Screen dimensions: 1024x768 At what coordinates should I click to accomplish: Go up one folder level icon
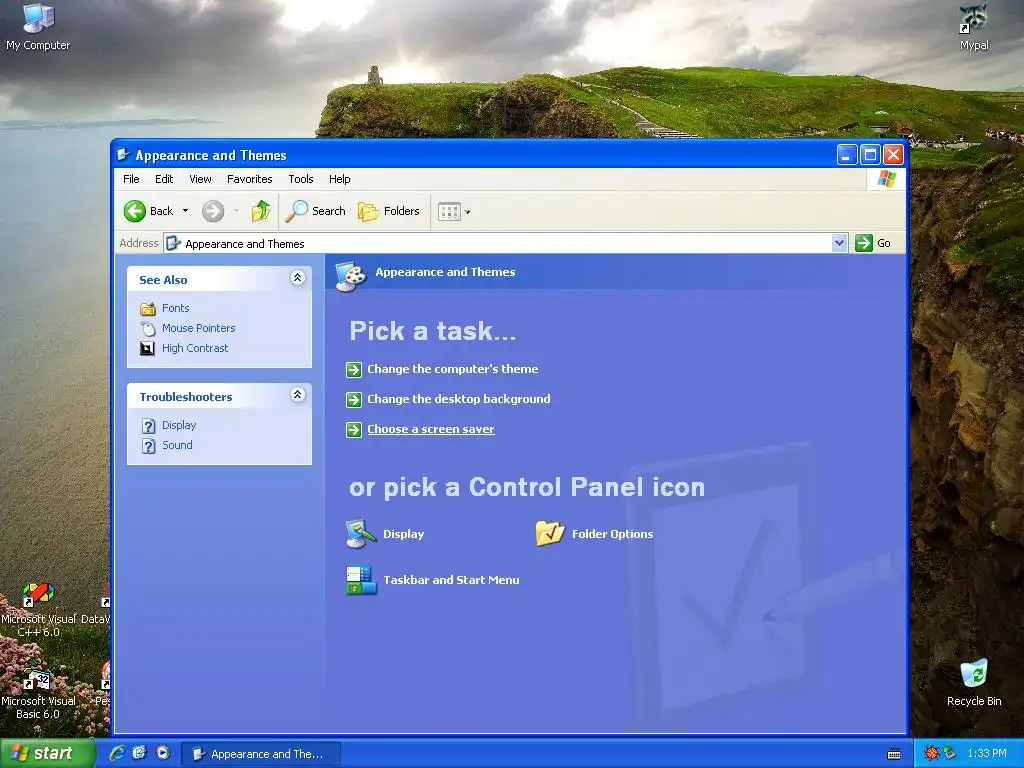pos(261,211)
